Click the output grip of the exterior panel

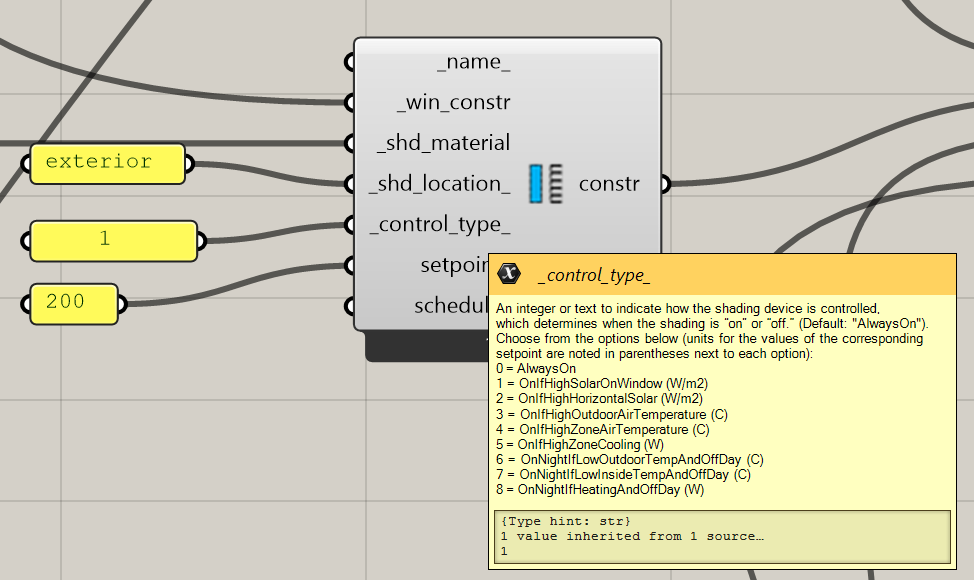coord(190,164)
